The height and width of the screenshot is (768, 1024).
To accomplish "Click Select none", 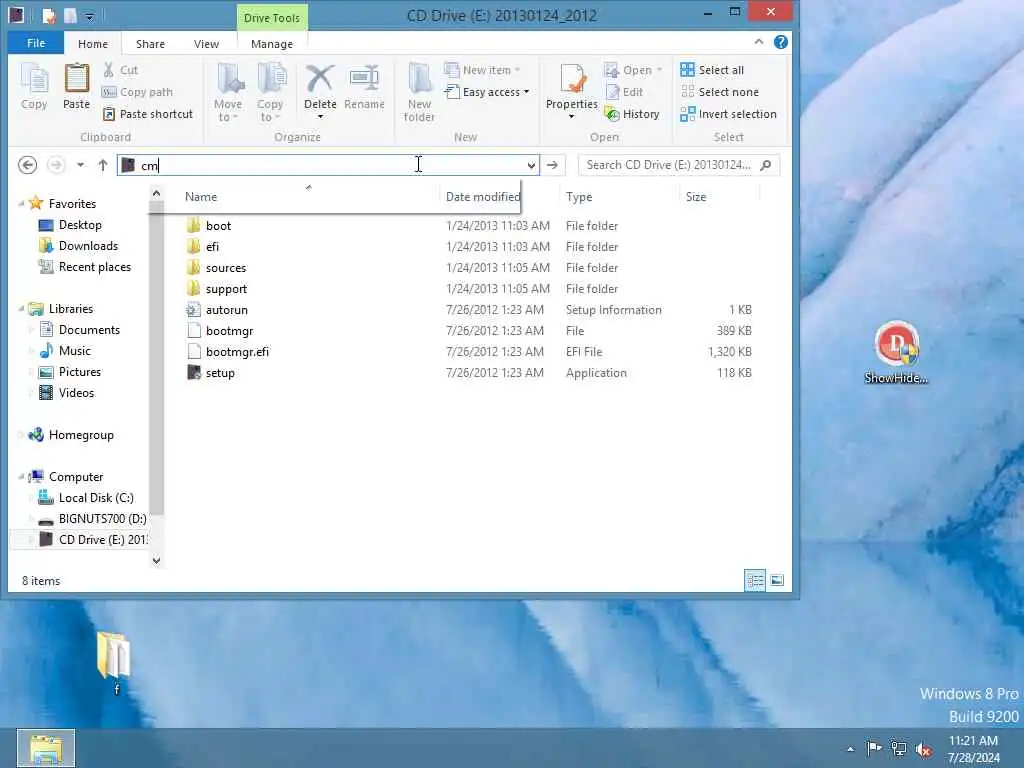I will click(x=719, y=92).
